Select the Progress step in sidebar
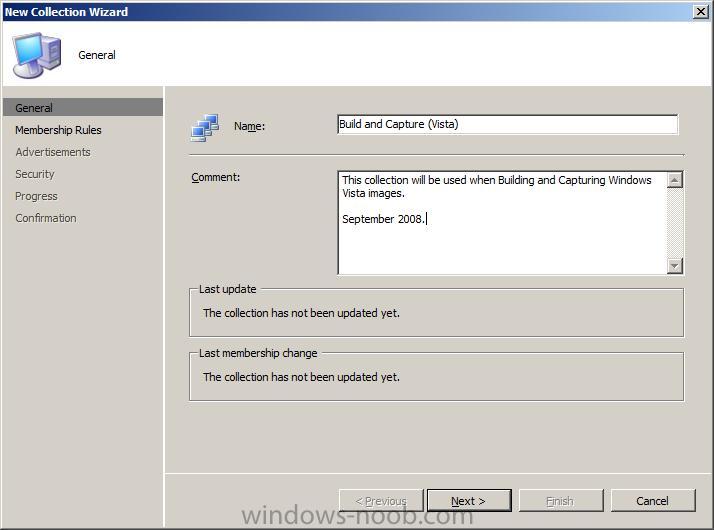This screenshot has height=530, width=714. [x=36, y=196]
